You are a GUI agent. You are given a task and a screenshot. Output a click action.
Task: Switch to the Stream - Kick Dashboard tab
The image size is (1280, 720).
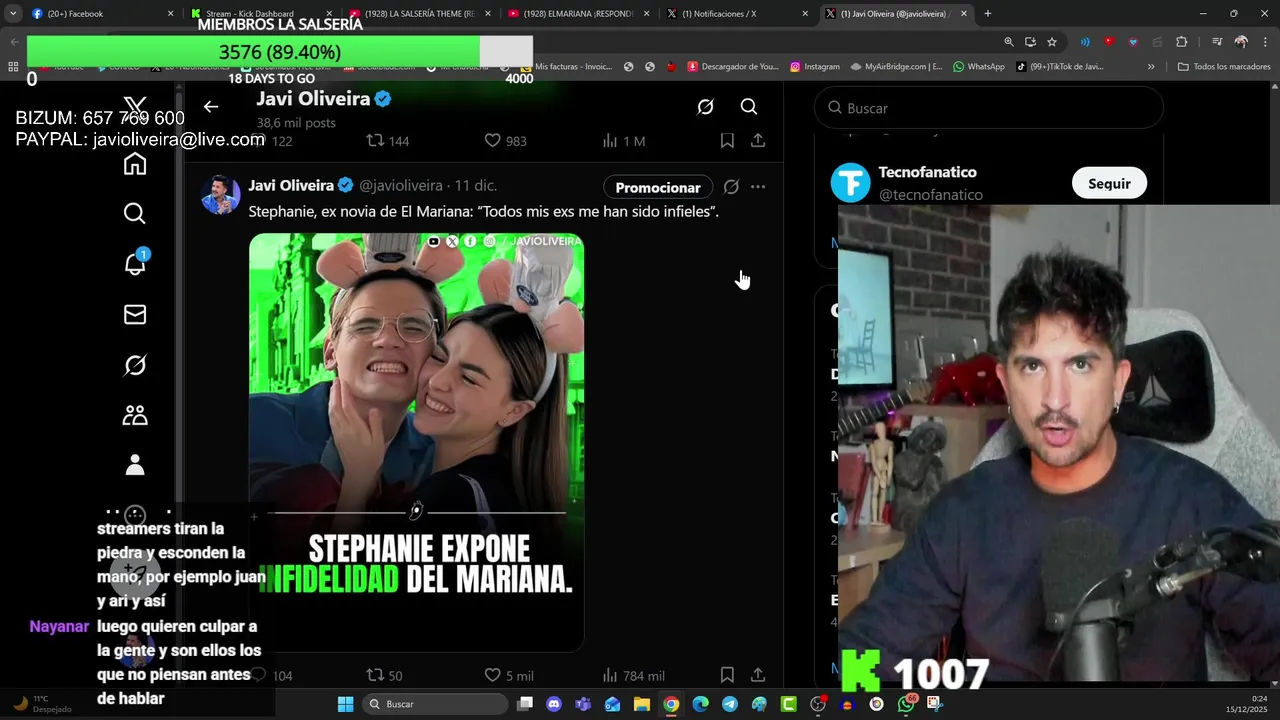263,14
